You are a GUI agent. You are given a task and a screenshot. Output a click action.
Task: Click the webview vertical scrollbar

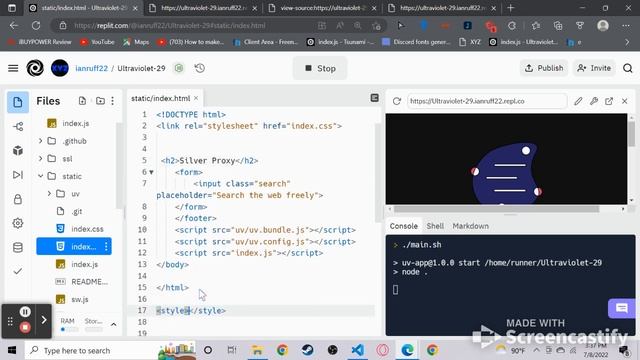click(x=631, y=134)
